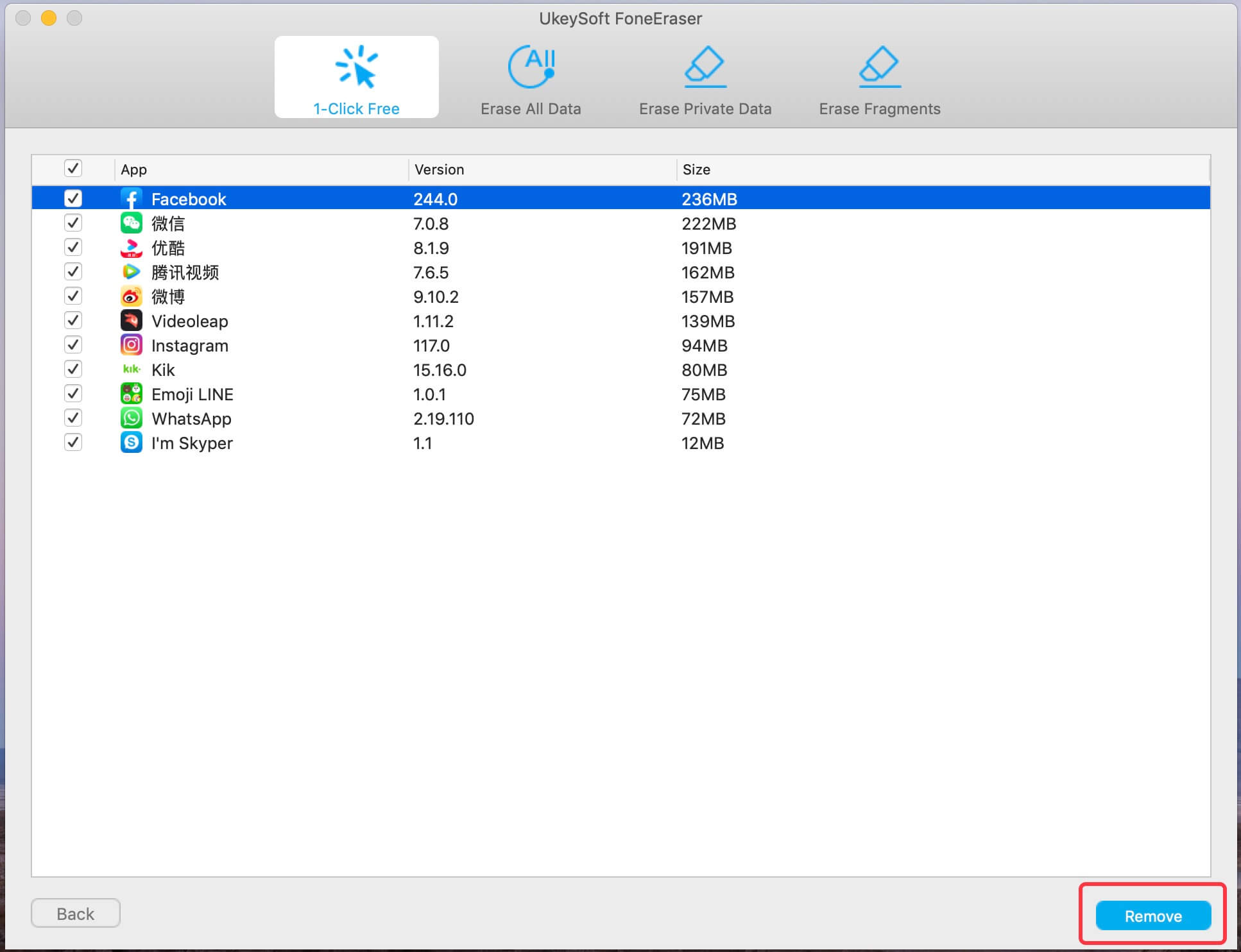
Task: Deselect the WhatsApp row checkbox
Action: (73, 418)
